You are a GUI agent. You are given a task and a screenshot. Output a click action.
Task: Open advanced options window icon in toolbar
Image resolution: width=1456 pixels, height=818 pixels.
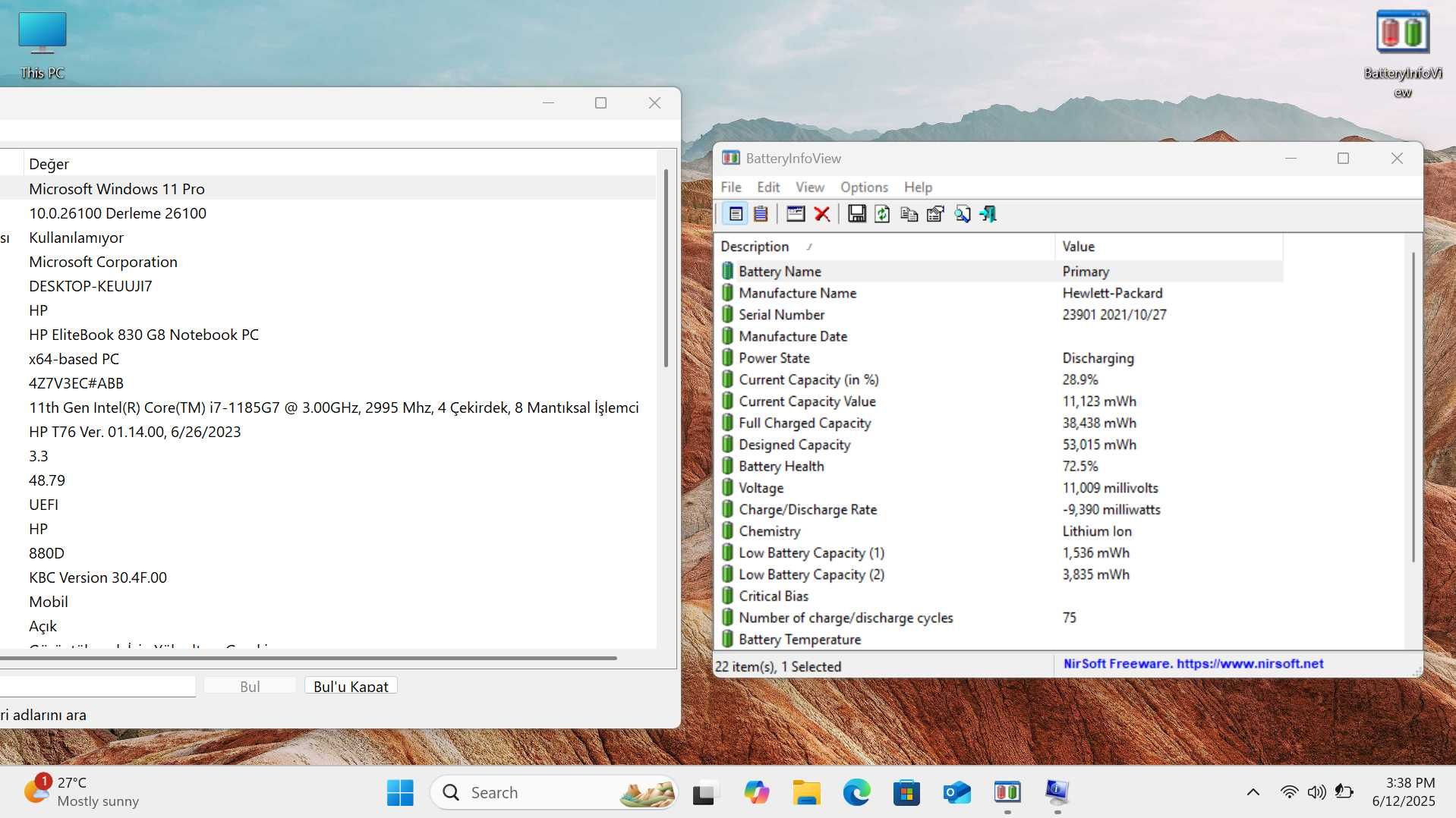[x=796, y=214]
